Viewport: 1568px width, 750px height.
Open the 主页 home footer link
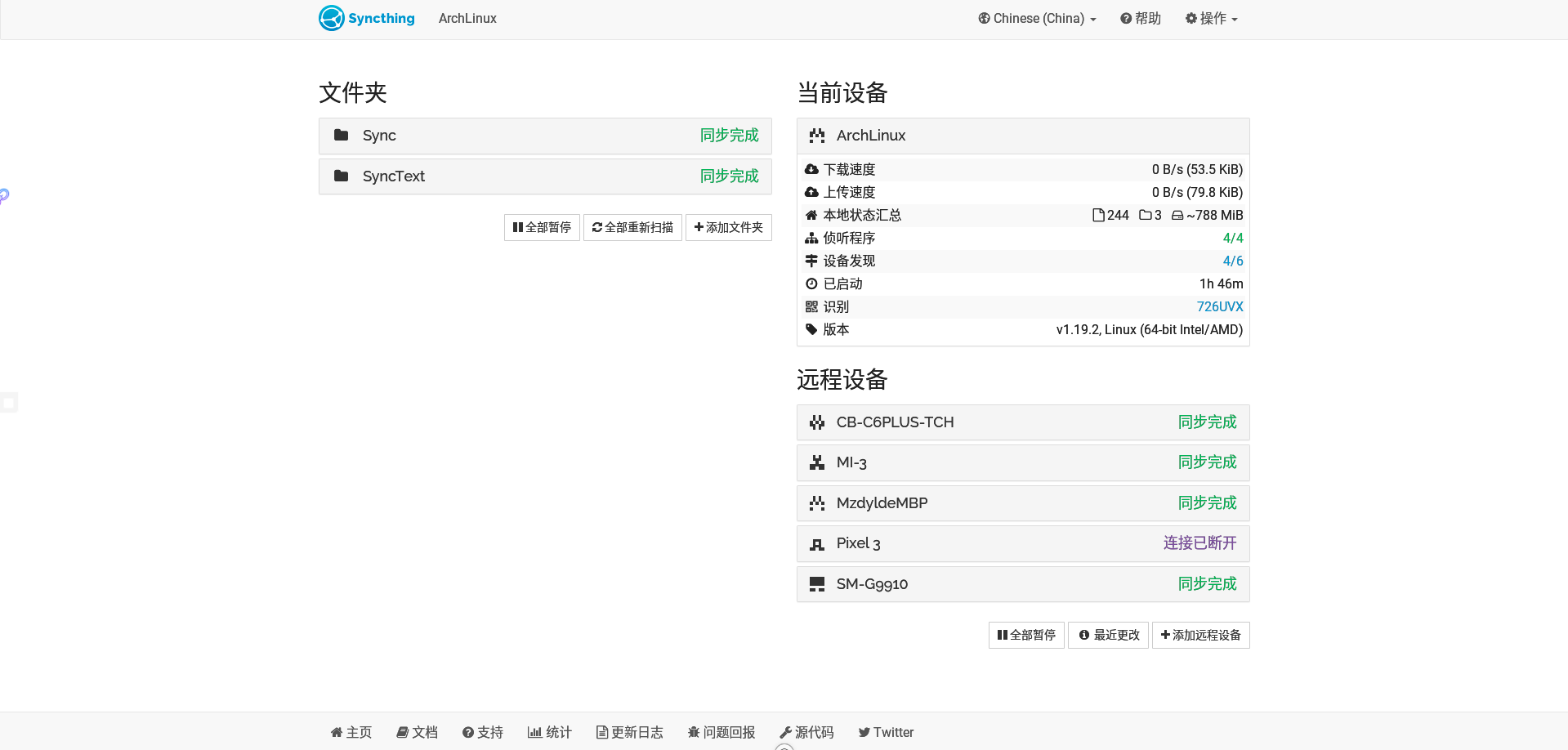(351, 732)
